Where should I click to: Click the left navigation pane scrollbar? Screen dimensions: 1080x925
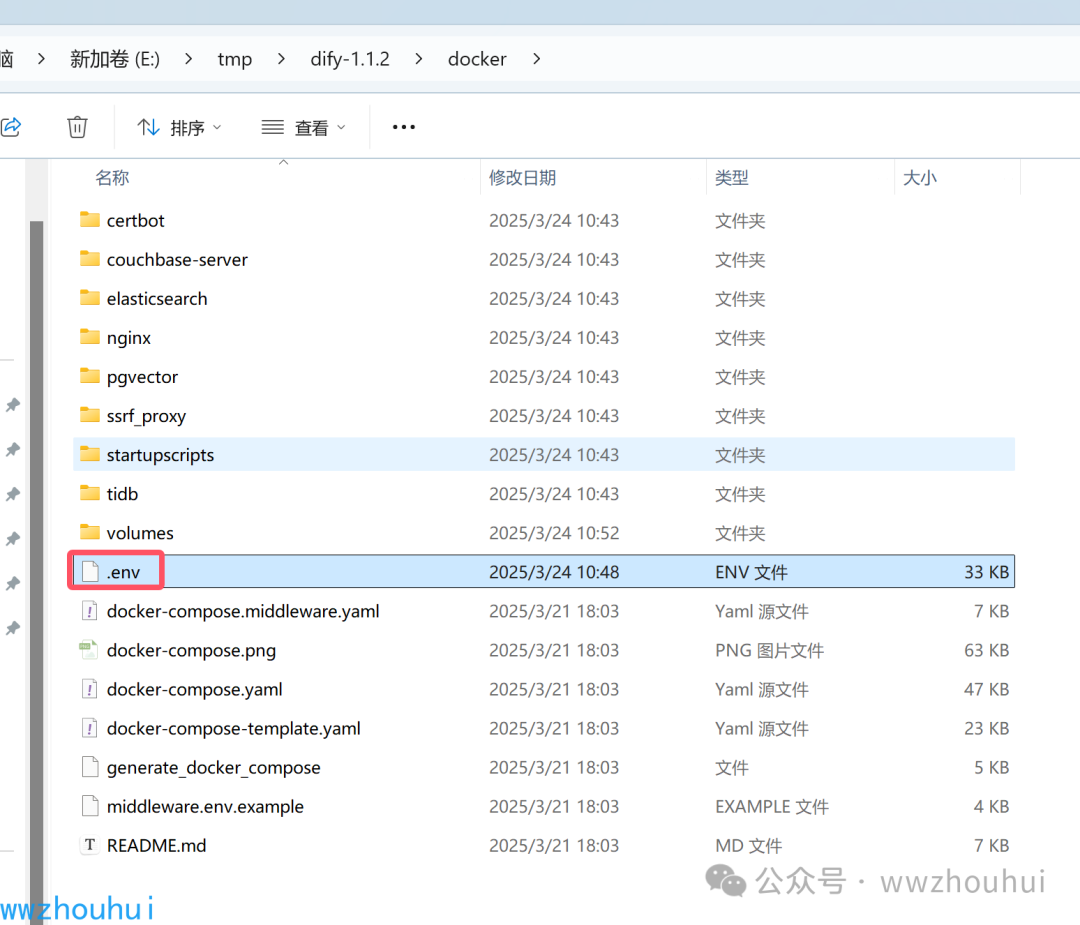37,500
